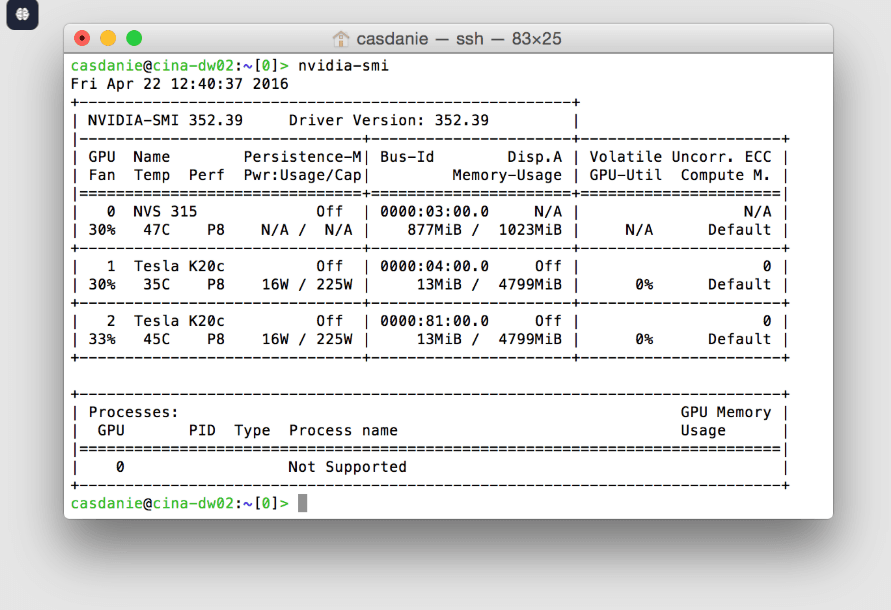Click the '45C' temperature value
Image resolution: width=891 pixels, height=610 pixels.
[x=156, y=339]
